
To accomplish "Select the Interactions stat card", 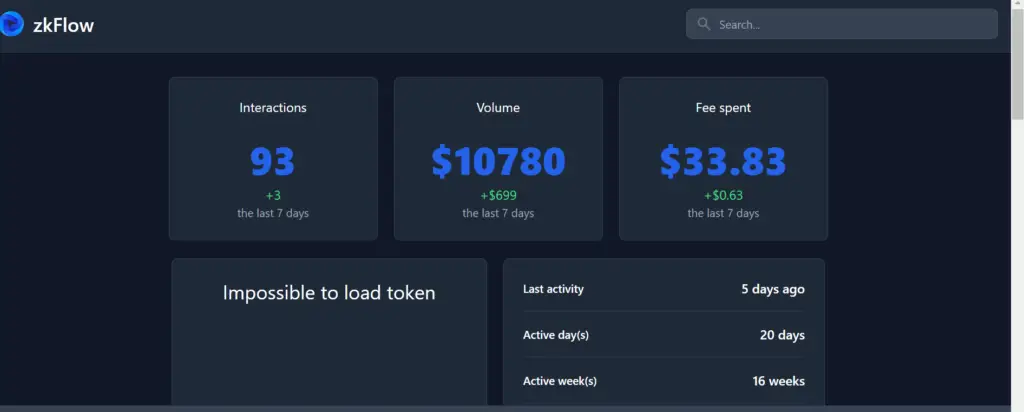I will 273,159.
